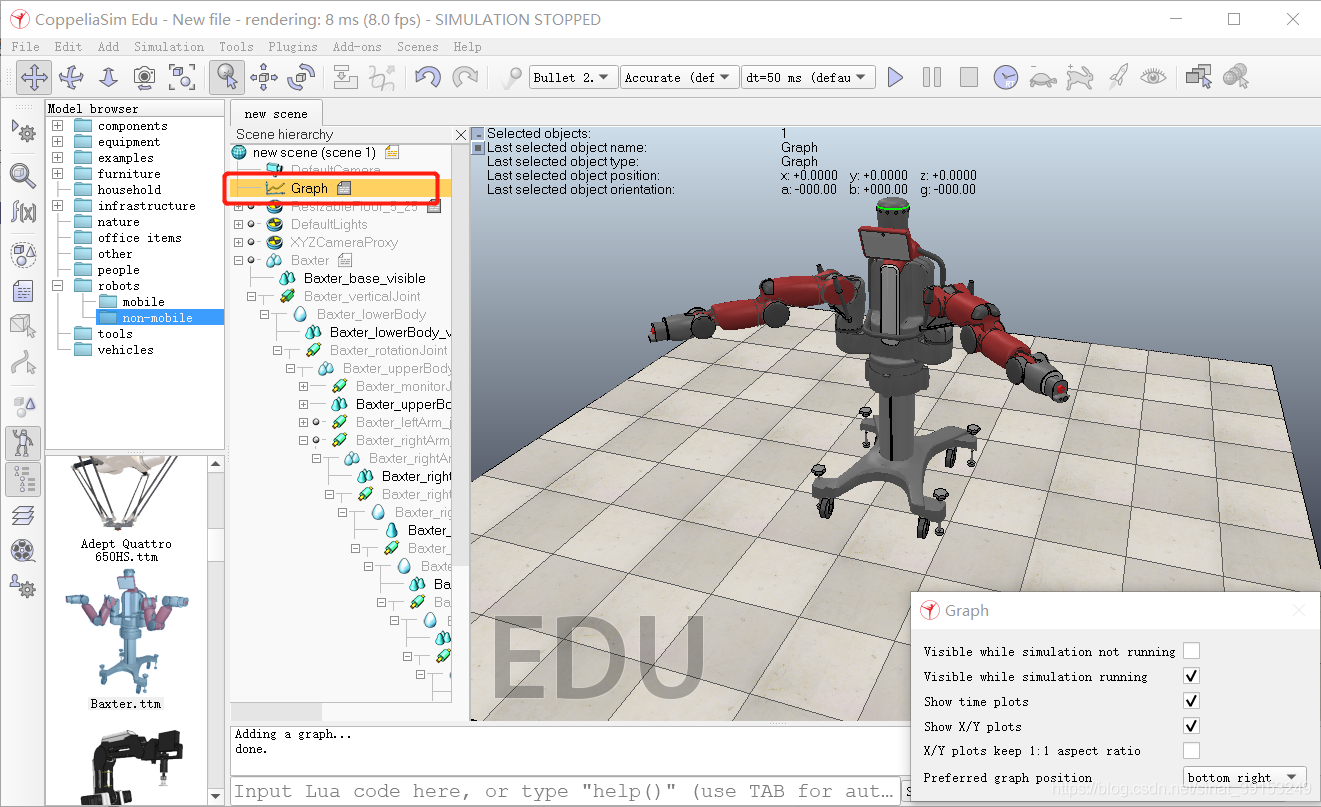Click the Lua code input field
This screenshot has width=1321, height=807.
point(565,791)
